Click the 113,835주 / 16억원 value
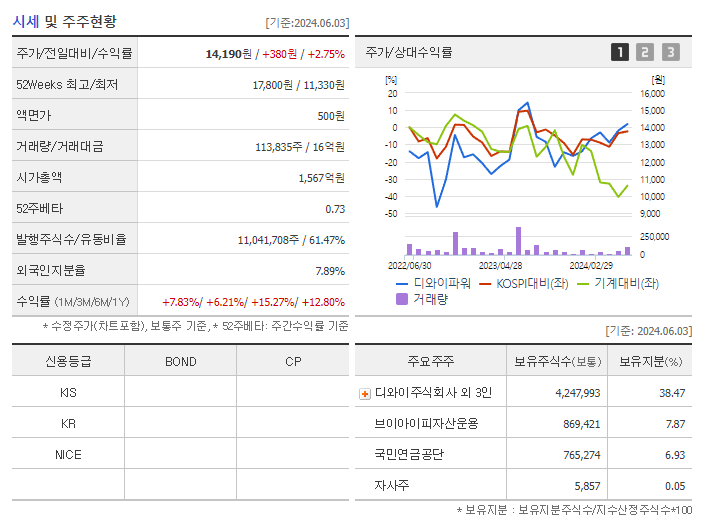Image resolution: width=702 pixels, height=525 pixels. point(300,147)
